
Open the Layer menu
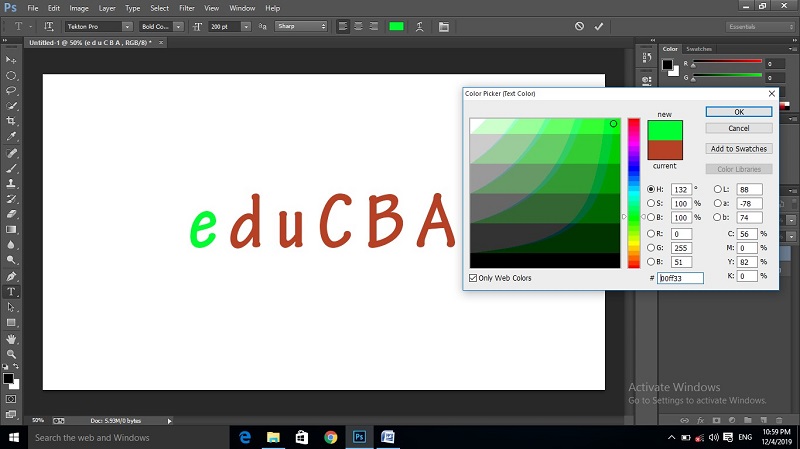(x=107, y=8)
